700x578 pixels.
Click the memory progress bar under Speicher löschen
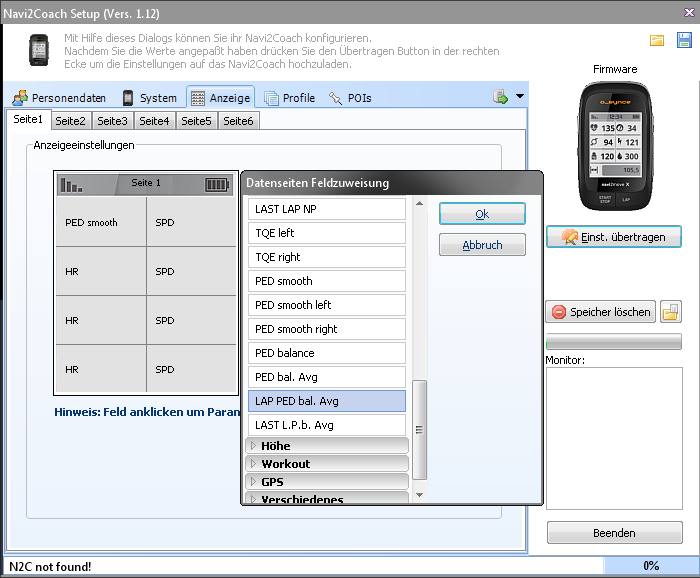pos(614,341)
